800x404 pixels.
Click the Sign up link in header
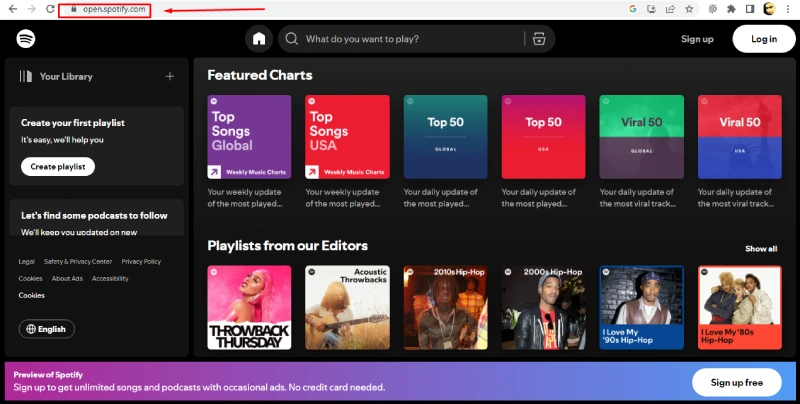(697, 39)
